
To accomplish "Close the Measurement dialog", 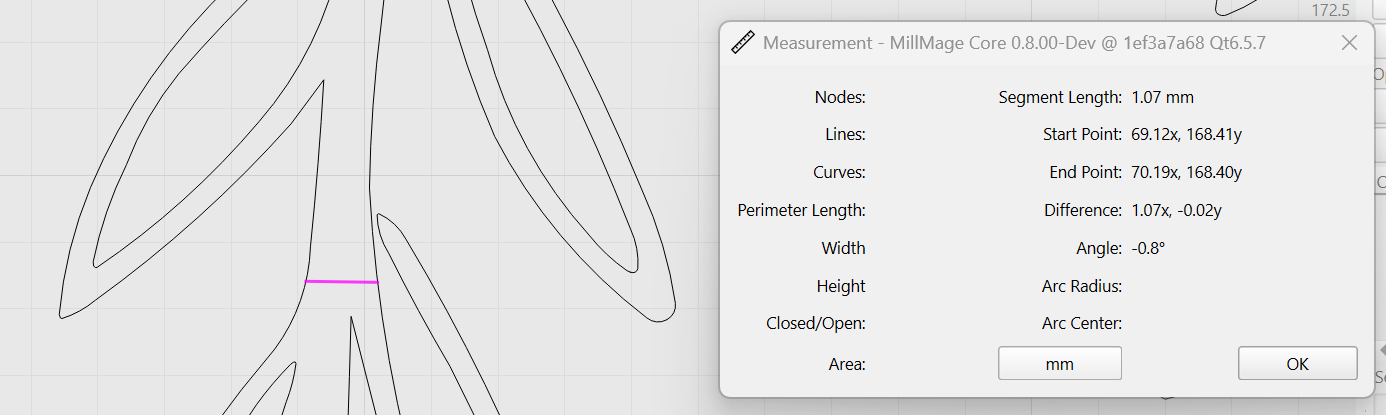I will tap(1349, 43).
